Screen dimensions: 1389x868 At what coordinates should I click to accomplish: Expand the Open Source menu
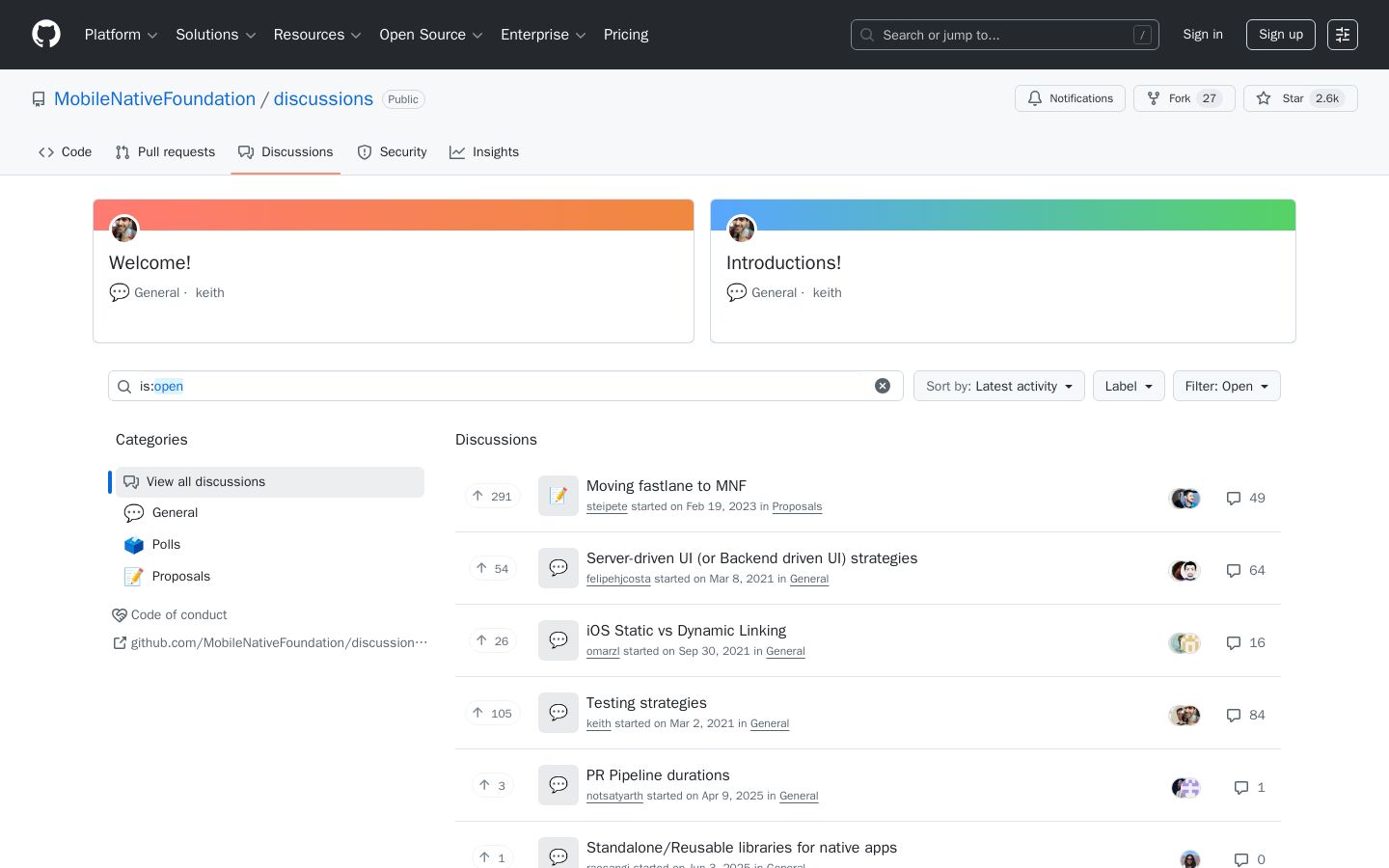tap(431, 35)
